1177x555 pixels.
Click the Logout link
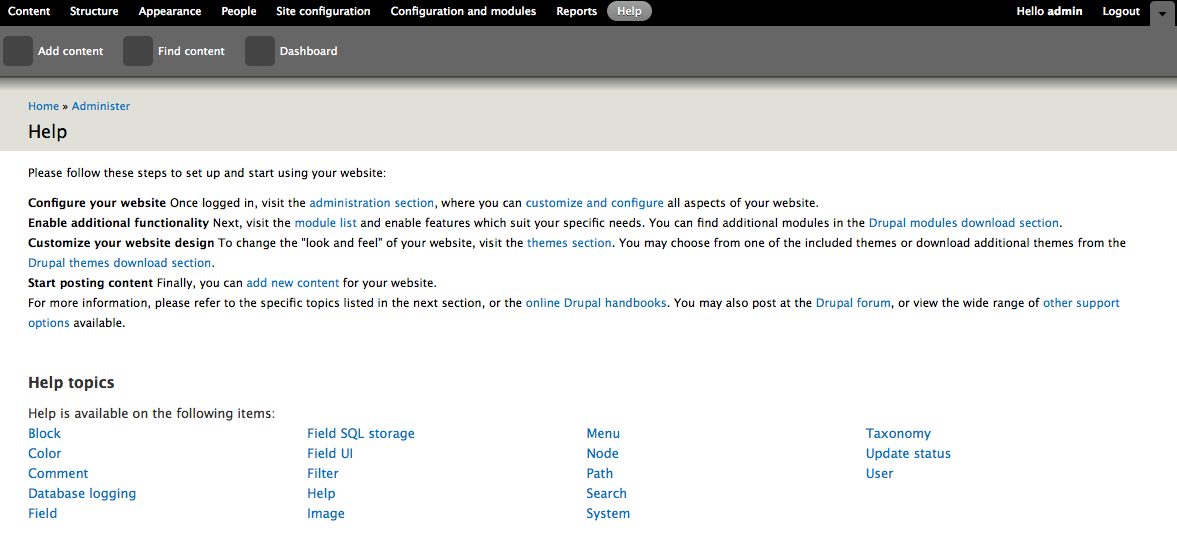[x=1121, y=11]
